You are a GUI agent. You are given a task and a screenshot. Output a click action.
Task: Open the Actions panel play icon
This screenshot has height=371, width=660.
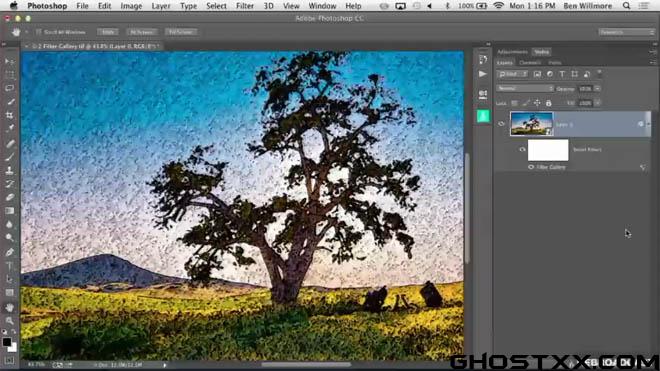(483, 74)
